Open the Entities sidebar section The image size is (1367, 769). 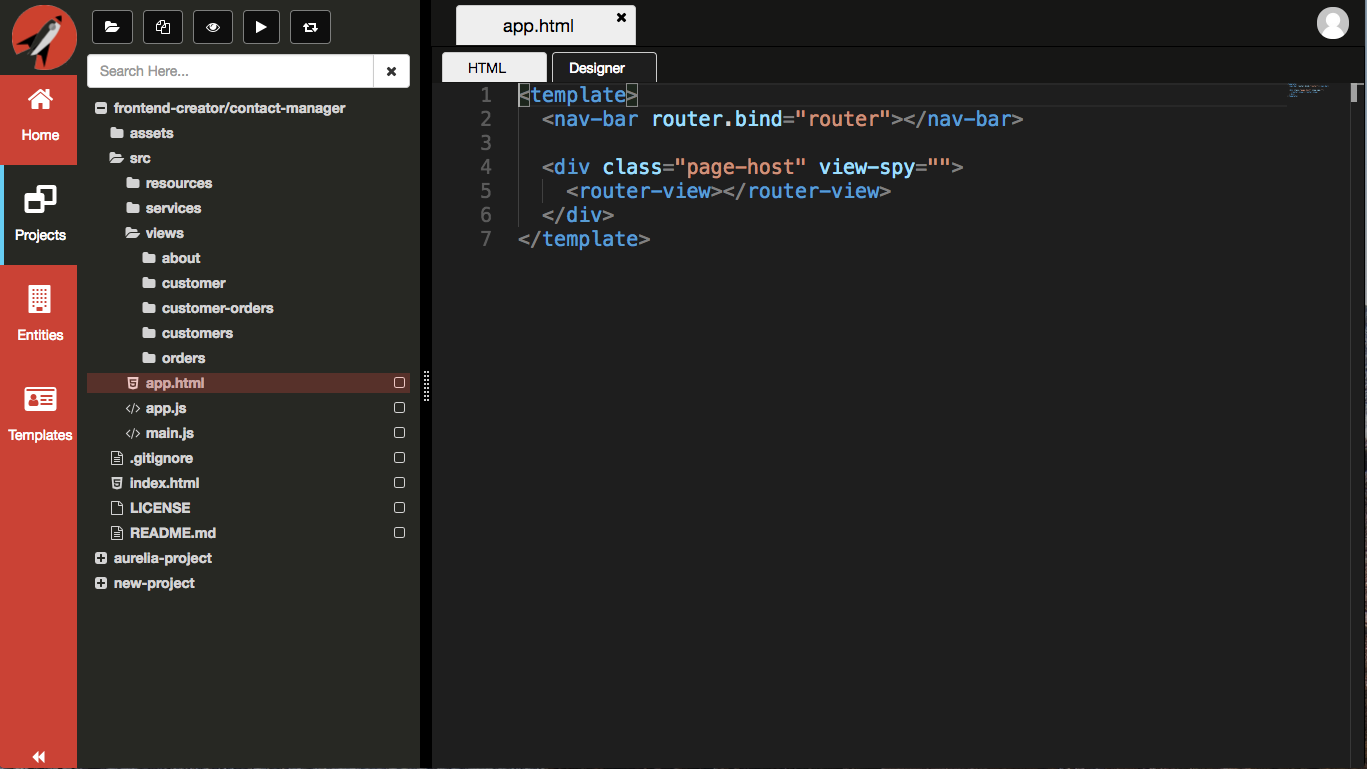point(39,314)
